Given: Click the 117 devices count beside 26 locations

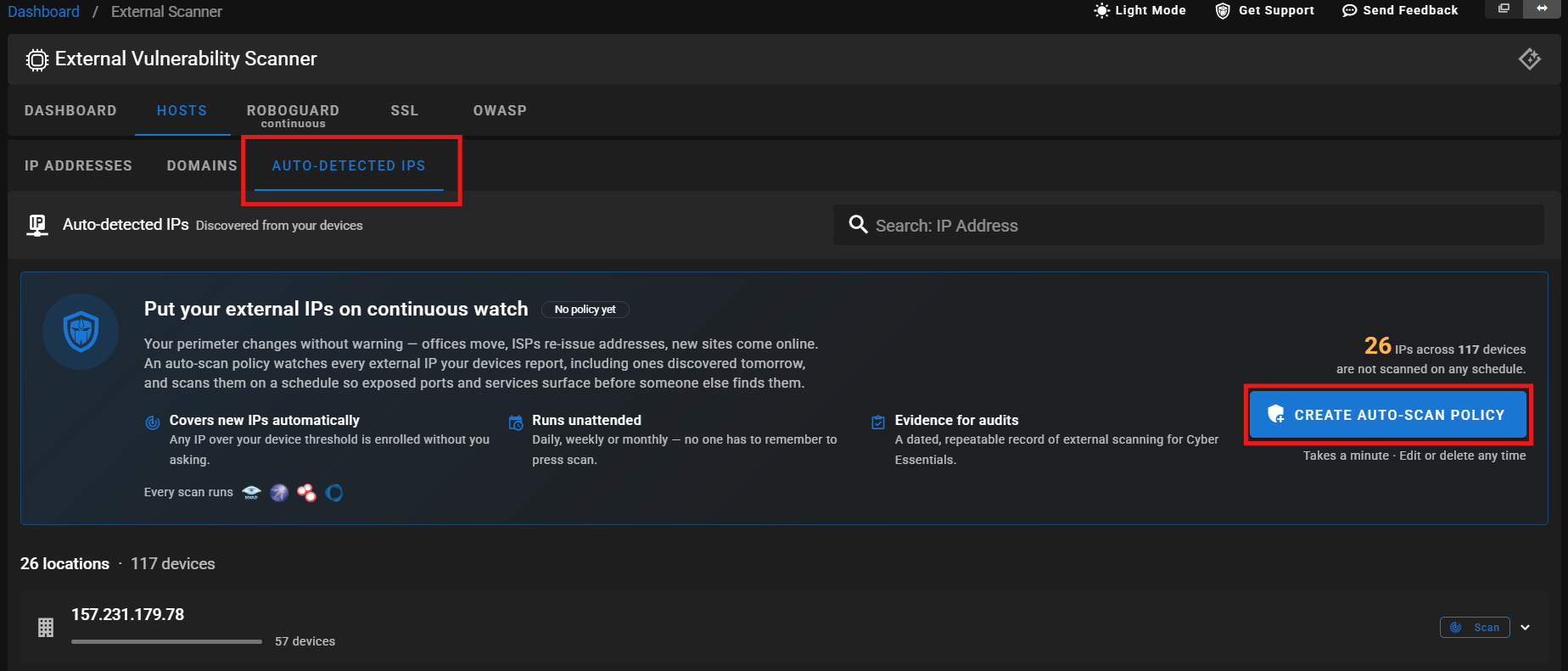Looking at the screenshot, I should pos(173,564).
